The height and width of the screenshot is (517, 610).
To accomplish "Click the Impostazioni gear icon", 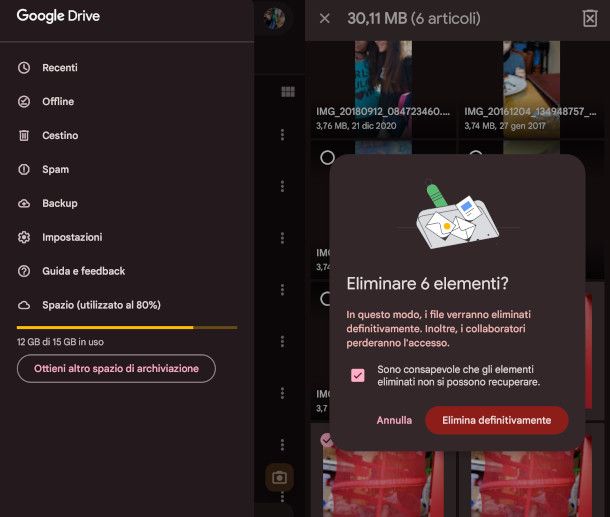I will click(24, 237).
